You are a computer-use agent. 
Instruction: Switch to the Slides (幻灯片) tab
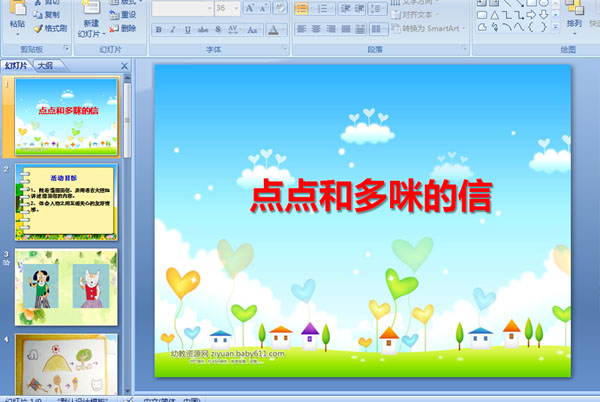pyautogui.click(x=17, y=66)
